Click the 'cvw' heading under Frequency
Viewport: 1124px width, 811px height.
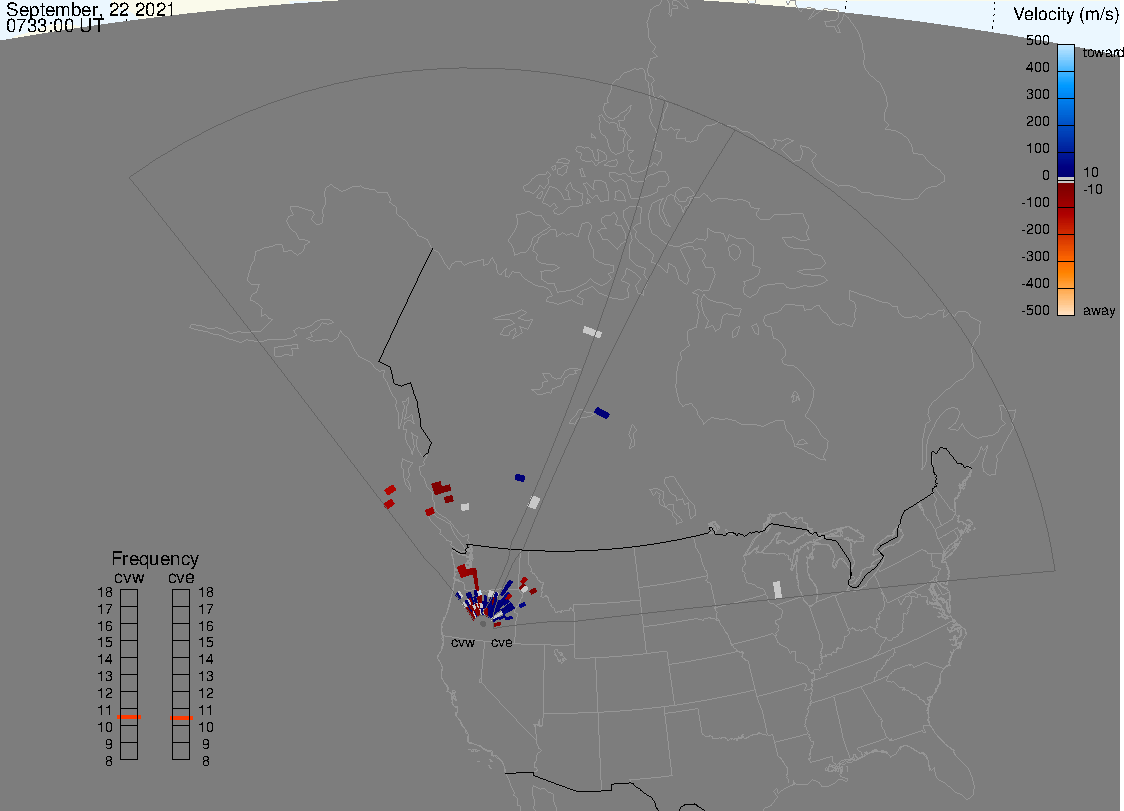coord(129,577)
